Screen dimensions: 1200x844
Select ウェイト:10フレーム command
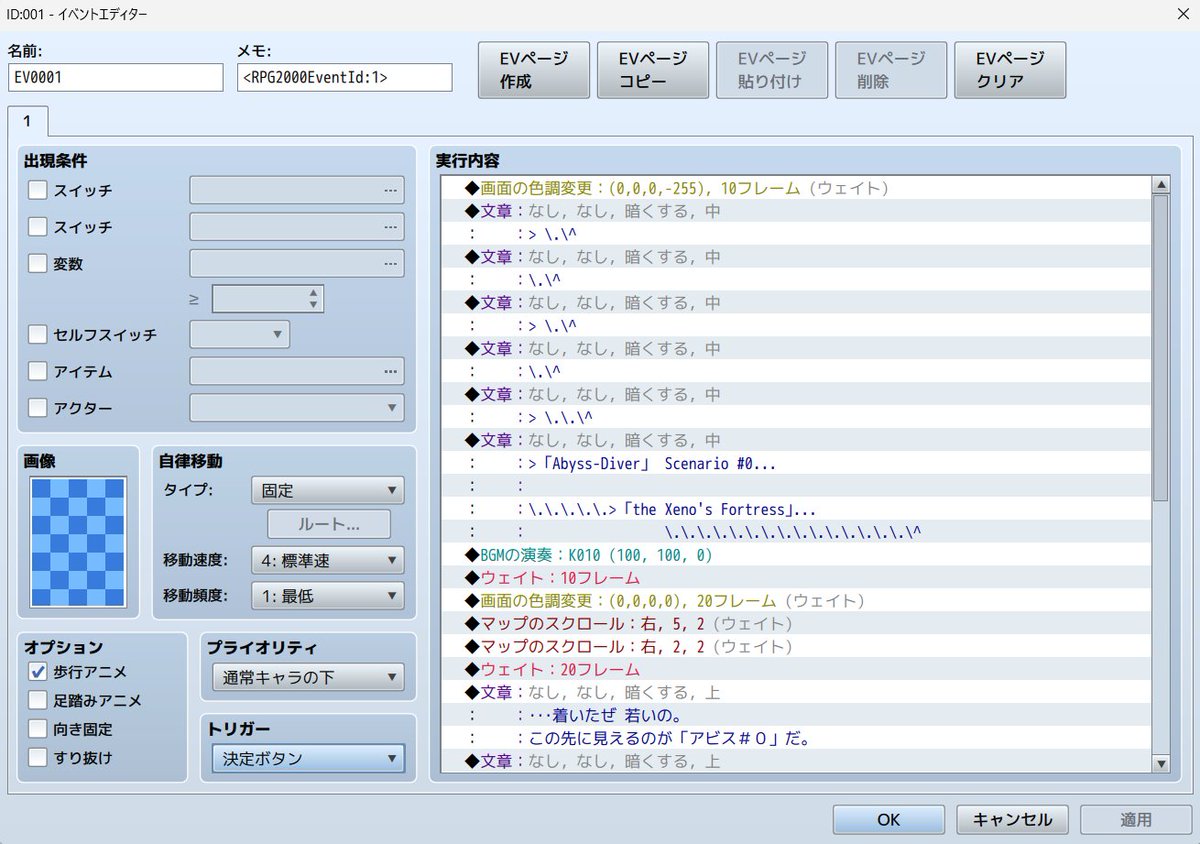coord(796,578)
